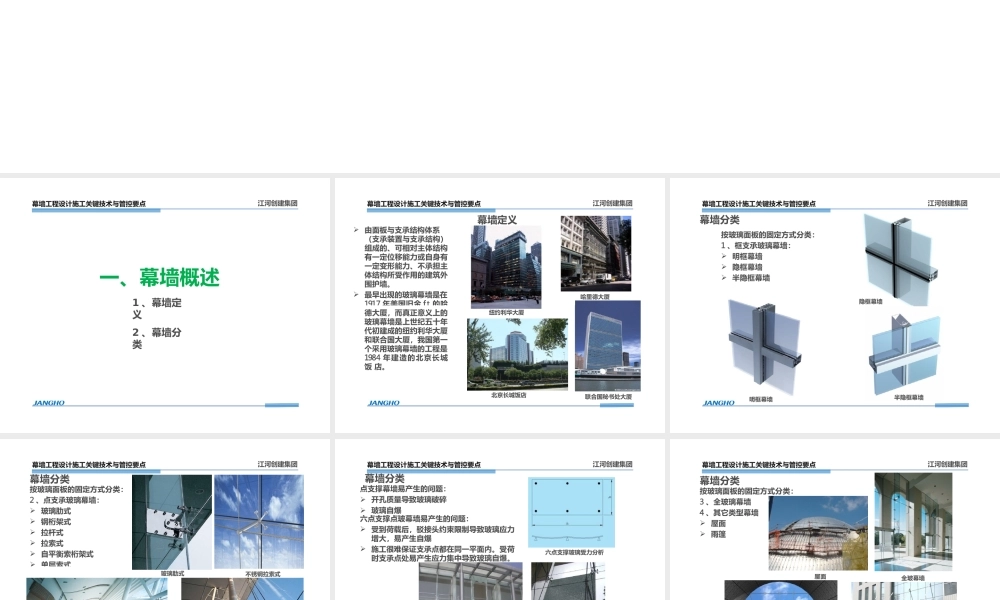Image resolution: width=1000 pixels, height=600 pixels.
Task: Click the JANGHO logo on the 幕墙概述 slide
Action: [48, 403]
